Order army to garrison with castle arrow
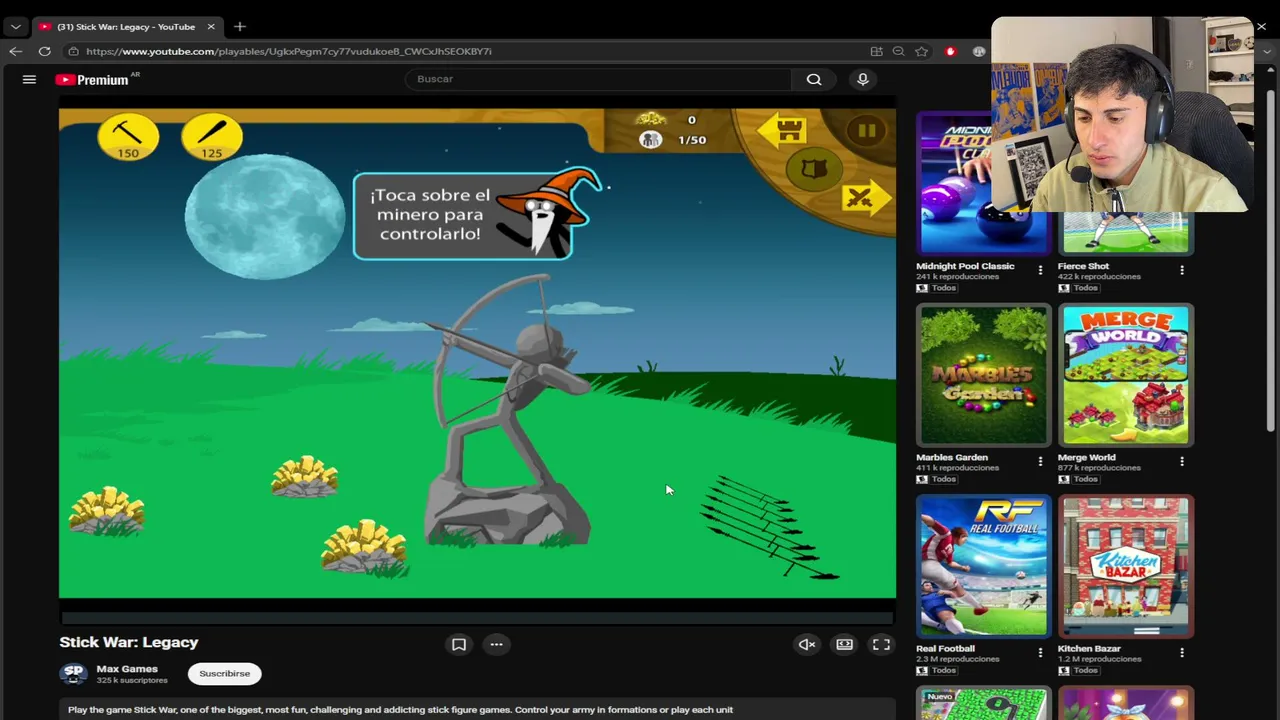The image size is (1280, 720). pos(783,131)
